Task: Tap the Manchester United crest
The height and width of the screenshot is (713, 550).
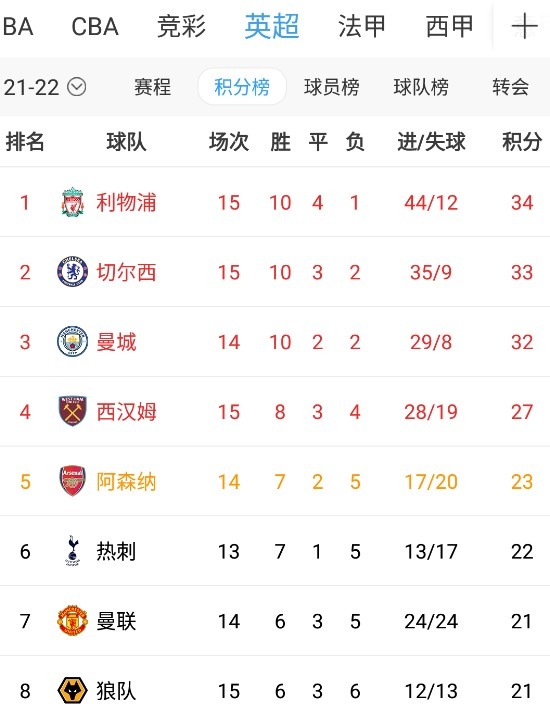Action: pyautogui.click(x=72, y=620)
